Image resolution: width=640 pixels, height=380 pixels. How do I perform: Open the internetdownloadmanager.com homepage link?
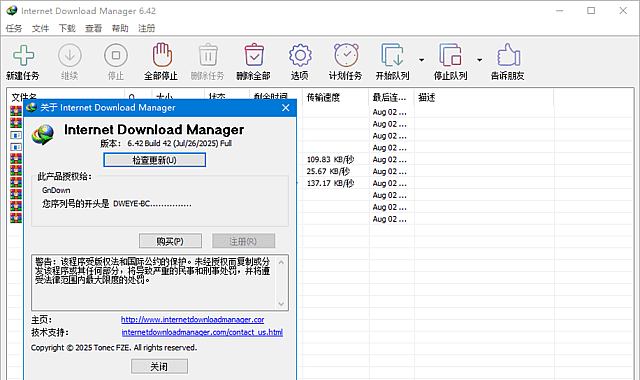pos(192,320)
